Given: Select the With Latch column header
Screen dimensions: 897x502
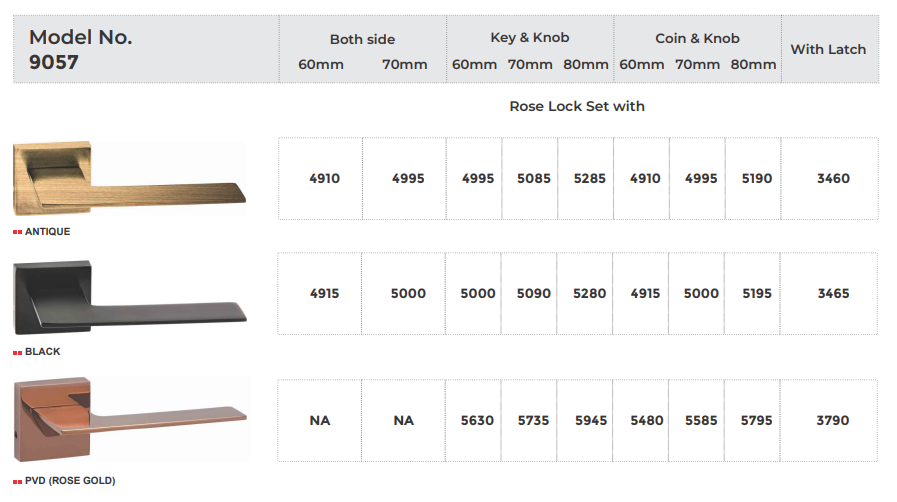Looking at the screenshot, I should [828, 49].
